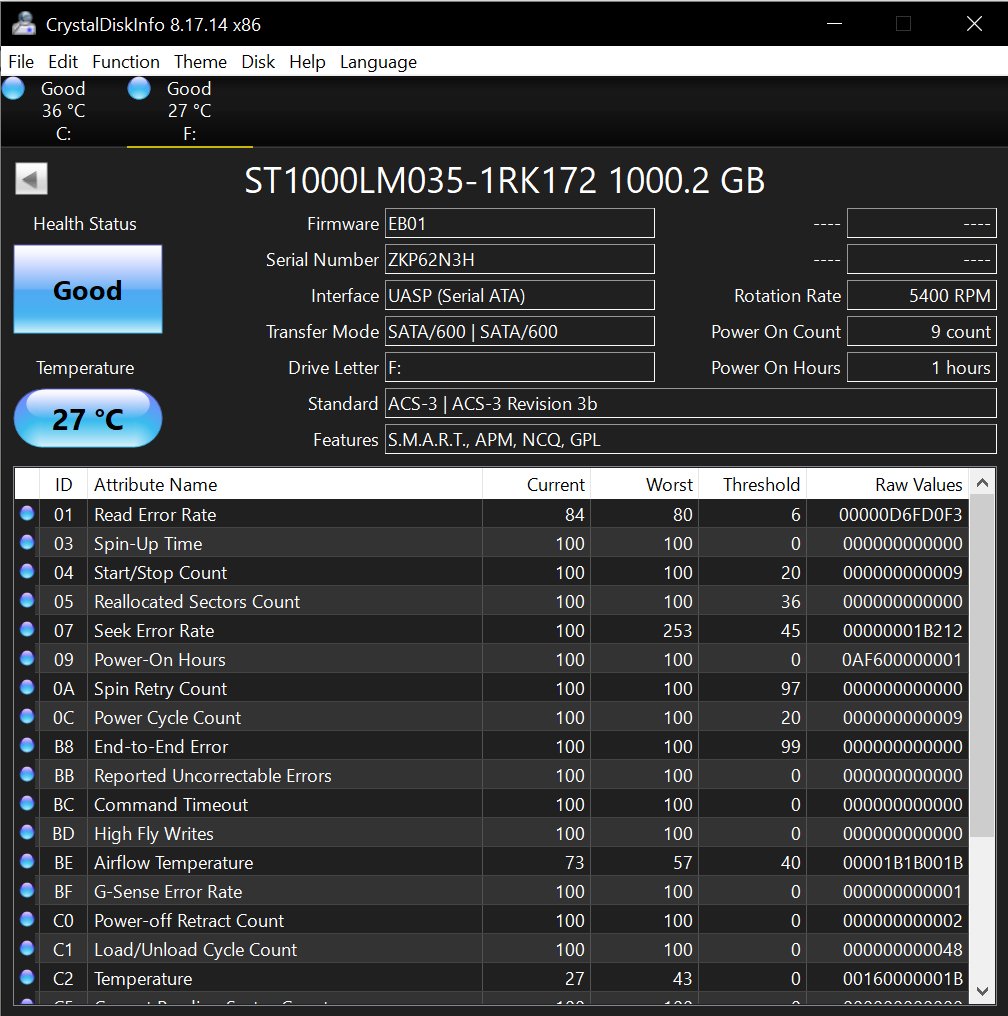
Task: Open the Function menu
Action: [126, 62]
